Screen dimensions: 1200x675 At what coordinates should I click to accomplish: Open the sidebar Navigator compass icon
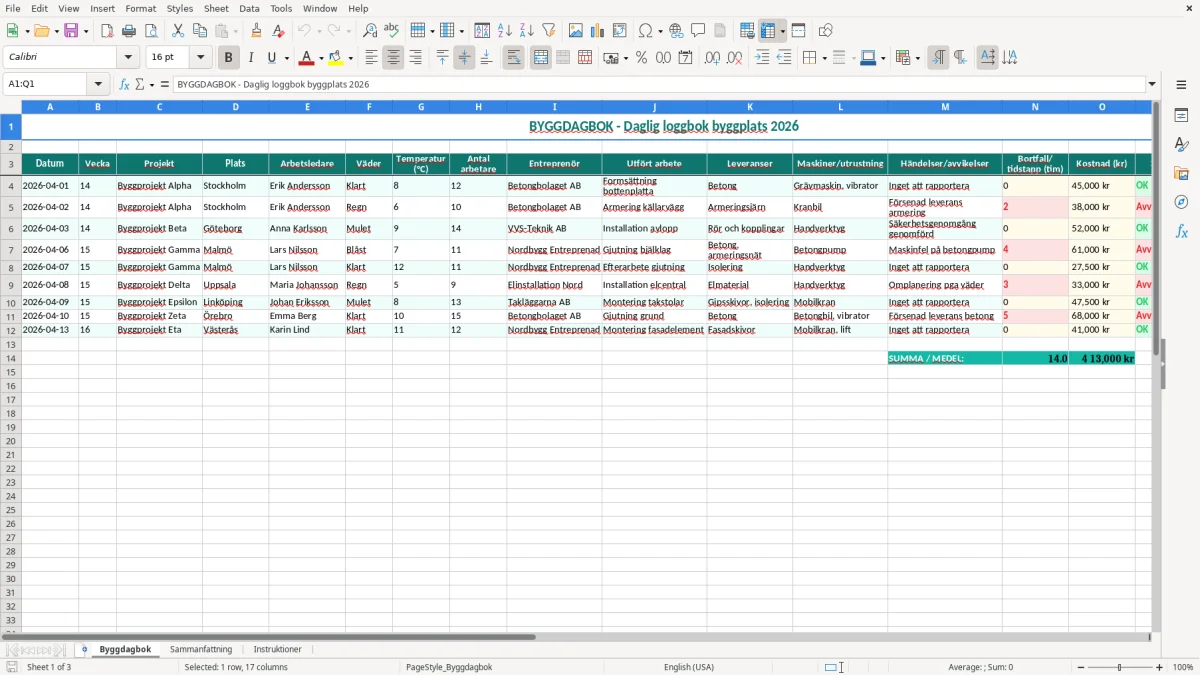pos(1181,202)
